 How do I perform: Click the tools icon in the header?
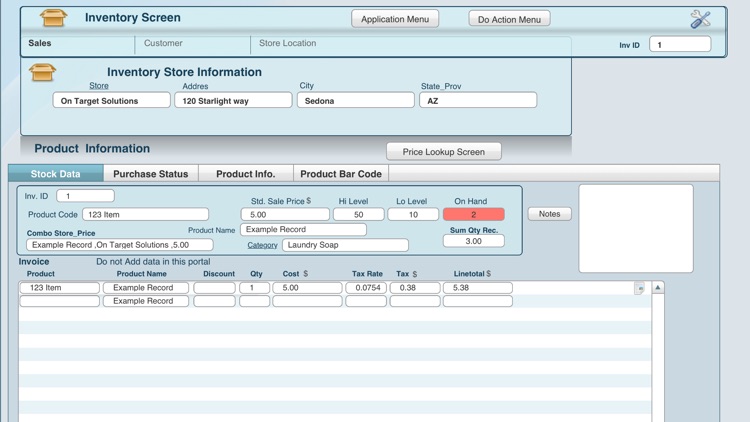click(700, 19)
